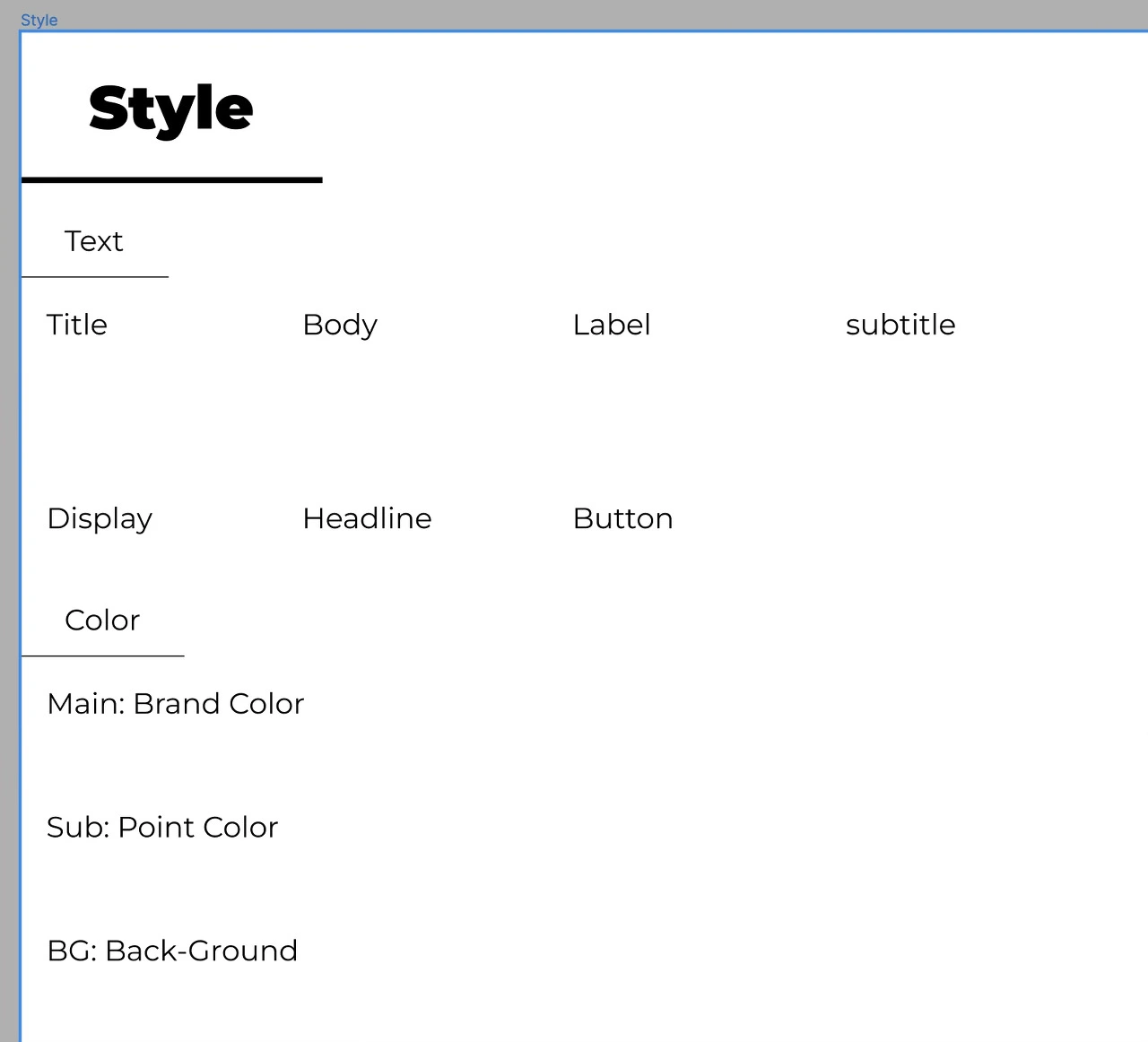Select the subtitle text layer
Image resolution: width=1148 pixels, height=1042 pixels.
pyautogui.click(x=900, y=325)
